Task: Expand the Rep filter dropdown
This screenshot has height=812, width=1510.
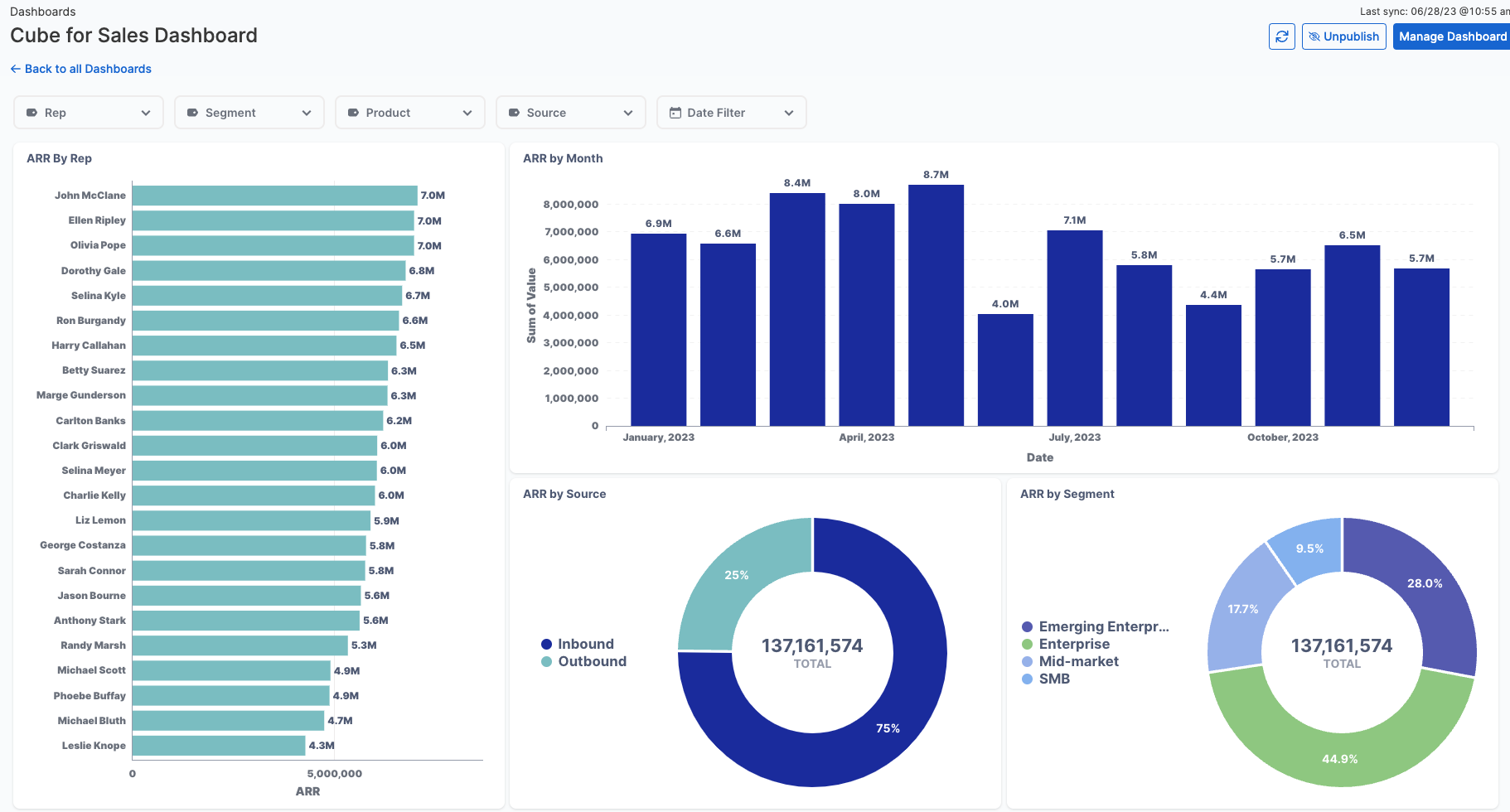Action: 89,113
